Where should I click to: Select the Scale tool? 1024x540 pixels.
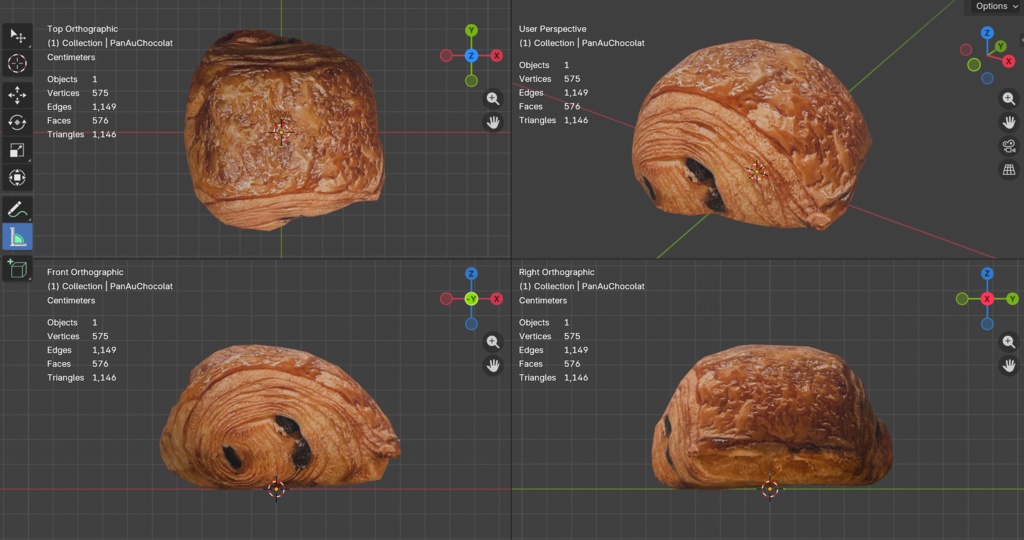(17, 150)
